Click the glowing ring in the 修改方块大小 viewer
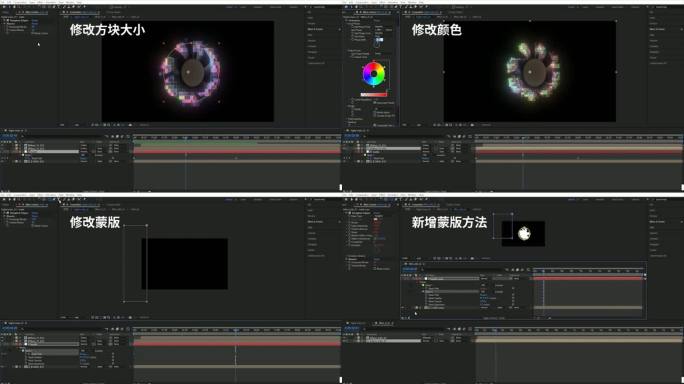 point(191,73)
